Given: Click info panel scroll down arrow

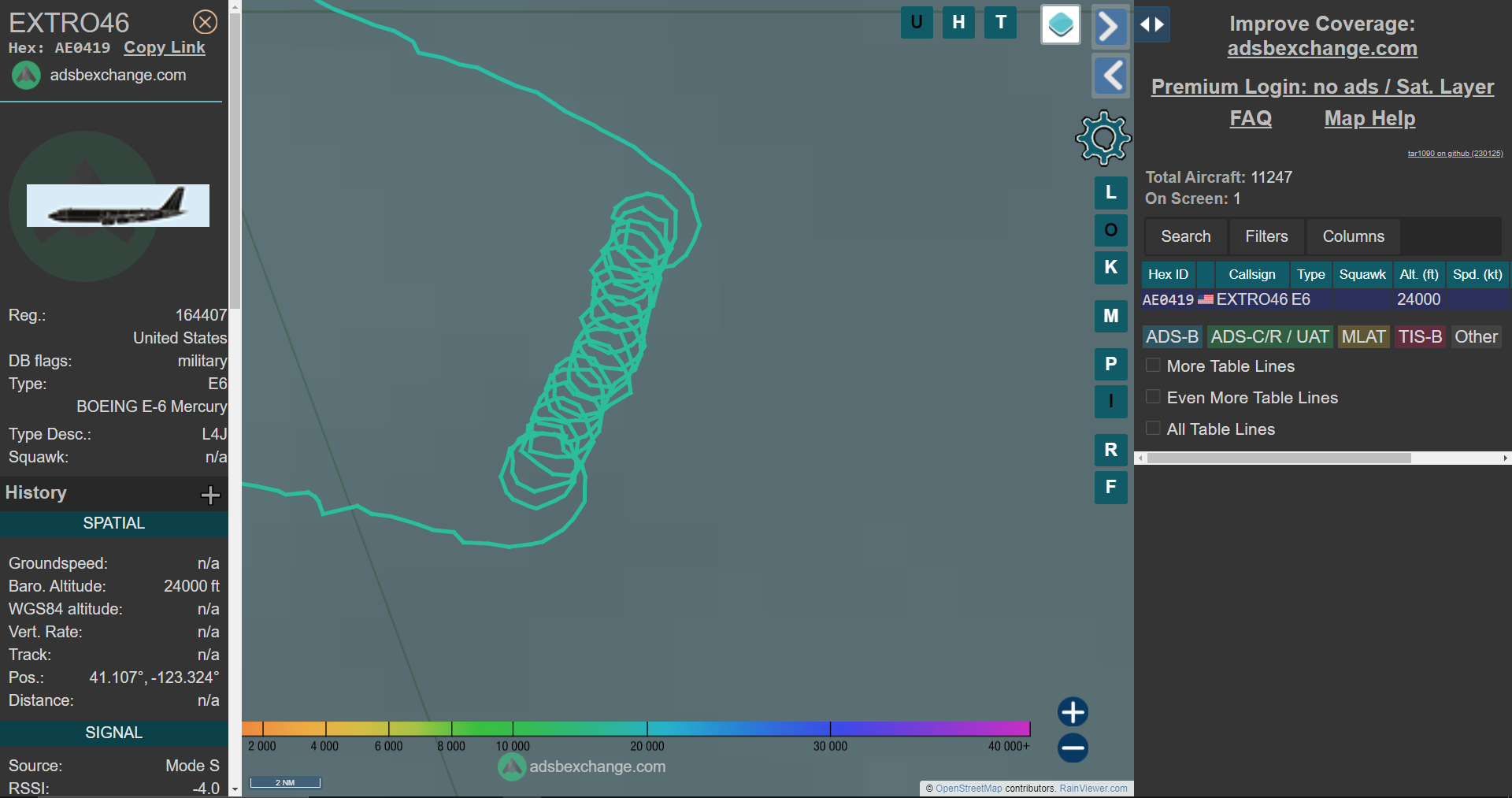Looking at the screenshot, I should click(x=235, y=789).
